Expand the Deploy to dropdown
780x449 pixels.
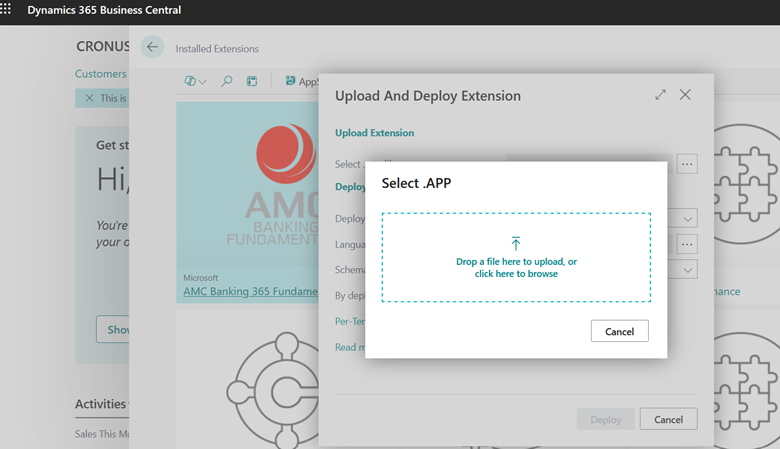[x=688, y=218]
